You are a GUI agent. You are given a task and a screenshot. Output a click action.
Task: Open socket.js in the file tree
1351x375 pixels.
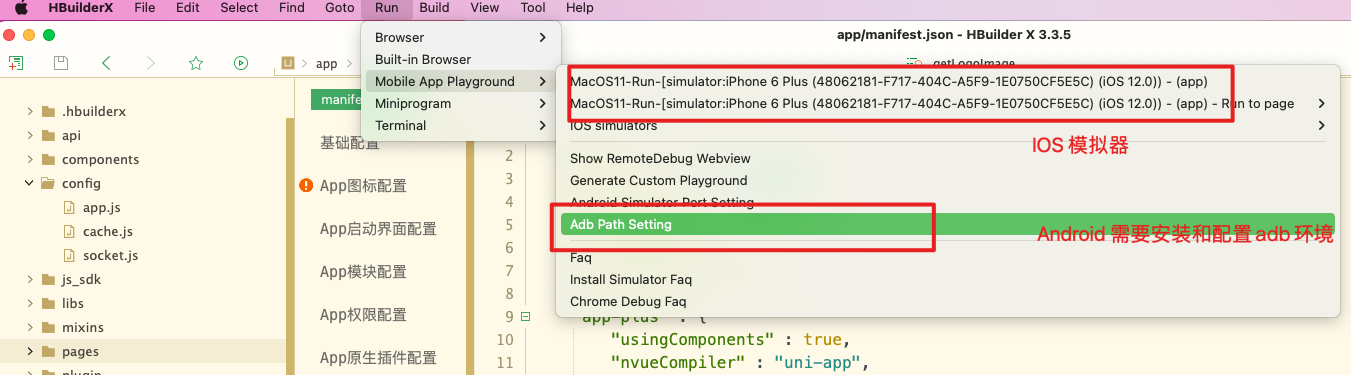(110, 255)
